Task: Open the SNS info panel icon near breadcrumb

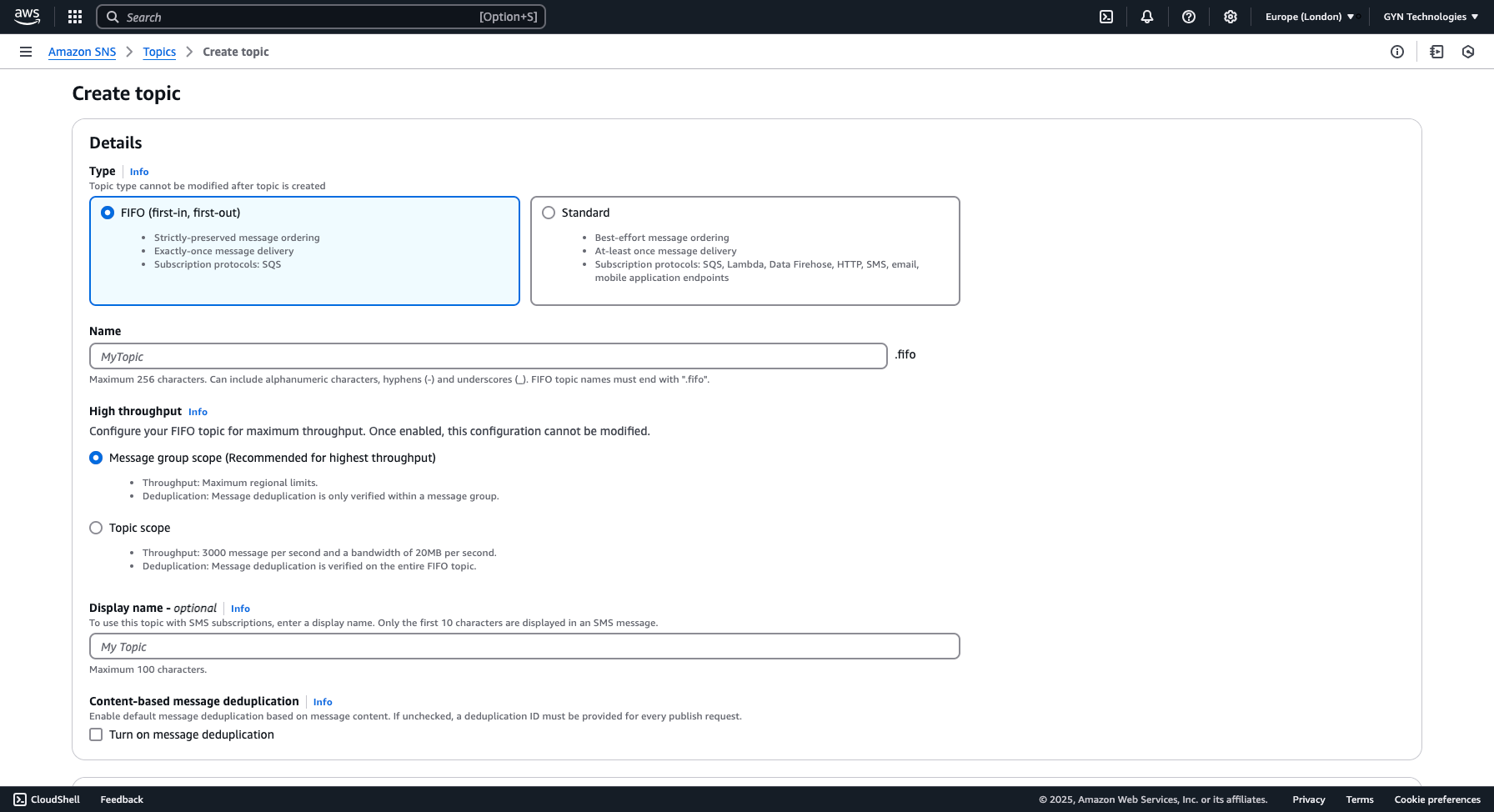Action: 1397,52
